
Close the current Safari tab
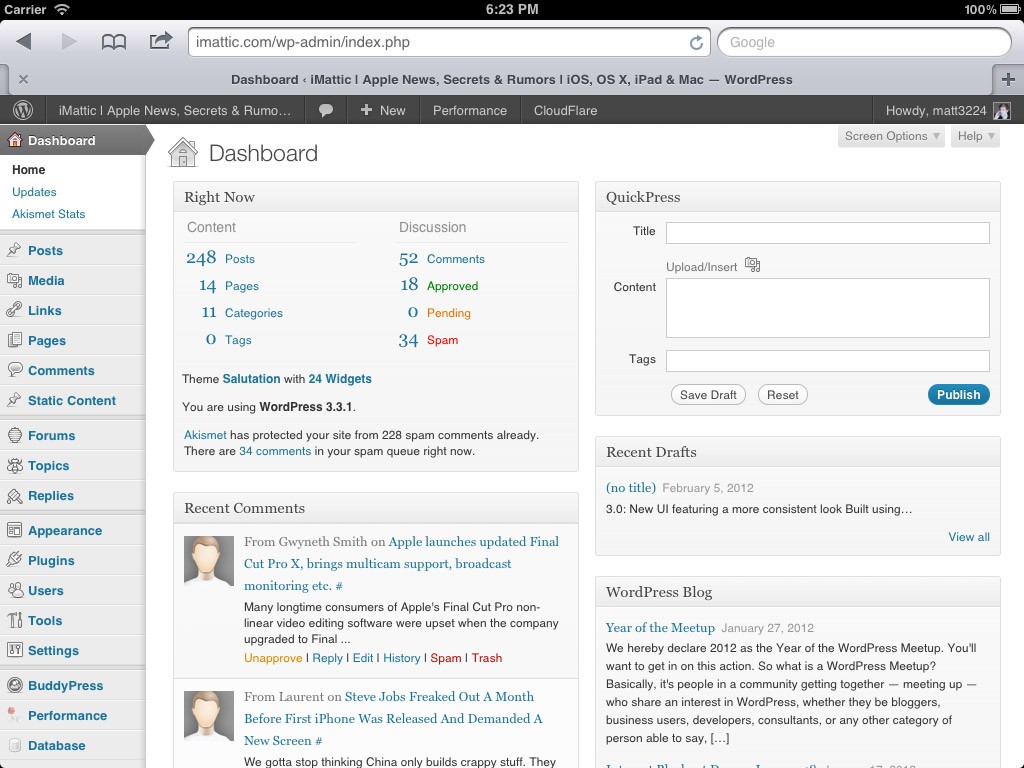[24, 79]
